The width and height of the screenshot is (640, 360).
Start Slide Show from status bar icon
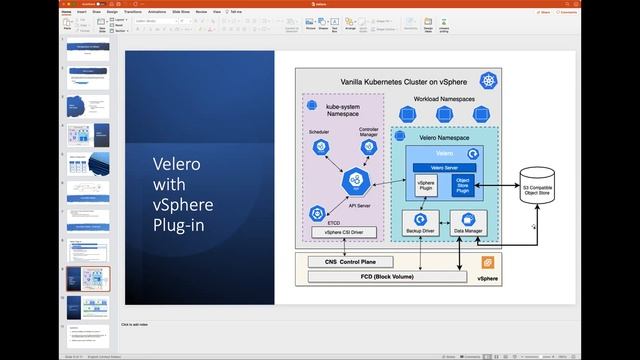pos(515,357)
